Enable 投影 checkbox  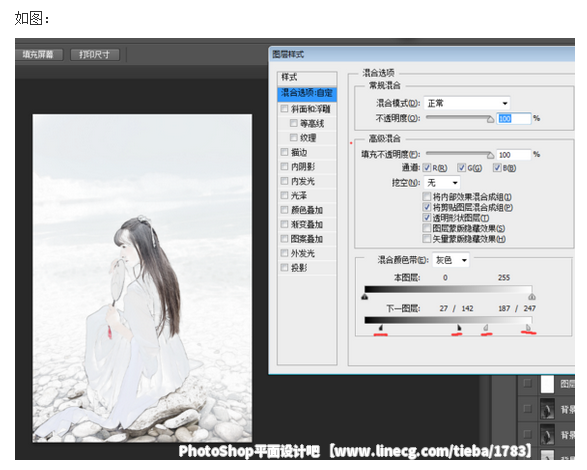285,268
